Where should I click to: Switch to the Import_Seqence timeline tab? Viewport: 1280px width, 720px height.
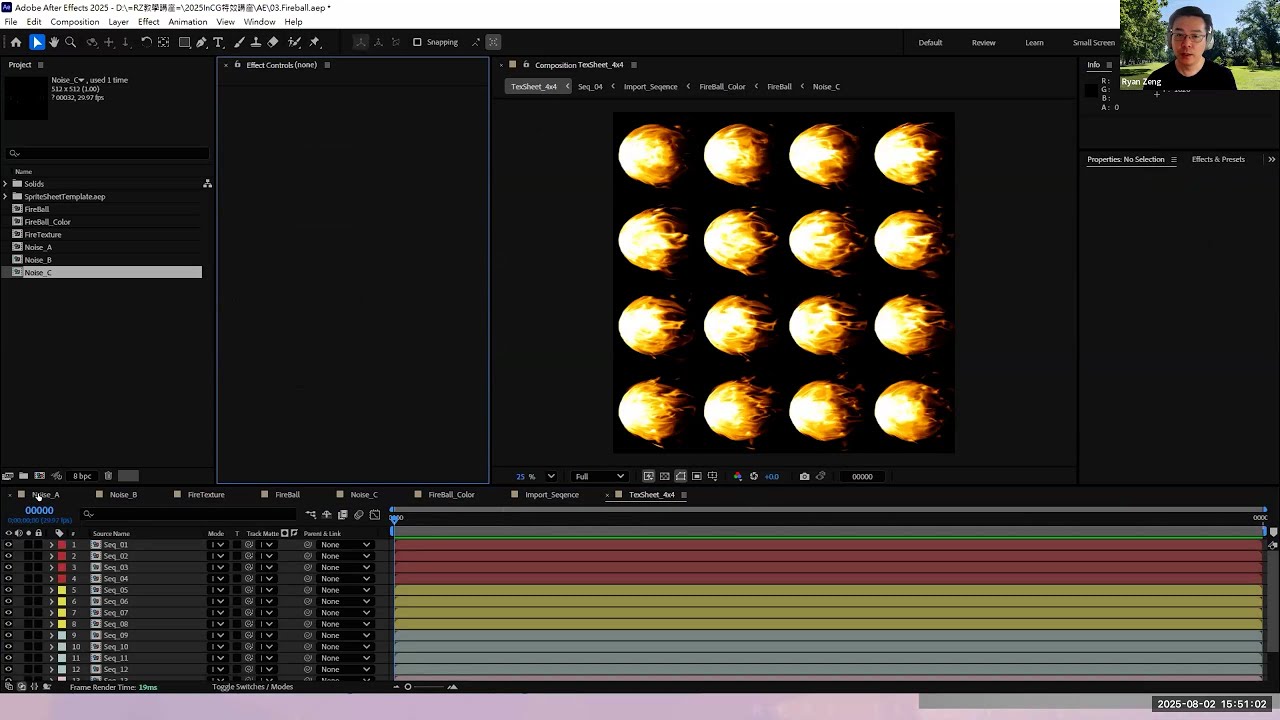pyautogui.click(x=552, y=495)
